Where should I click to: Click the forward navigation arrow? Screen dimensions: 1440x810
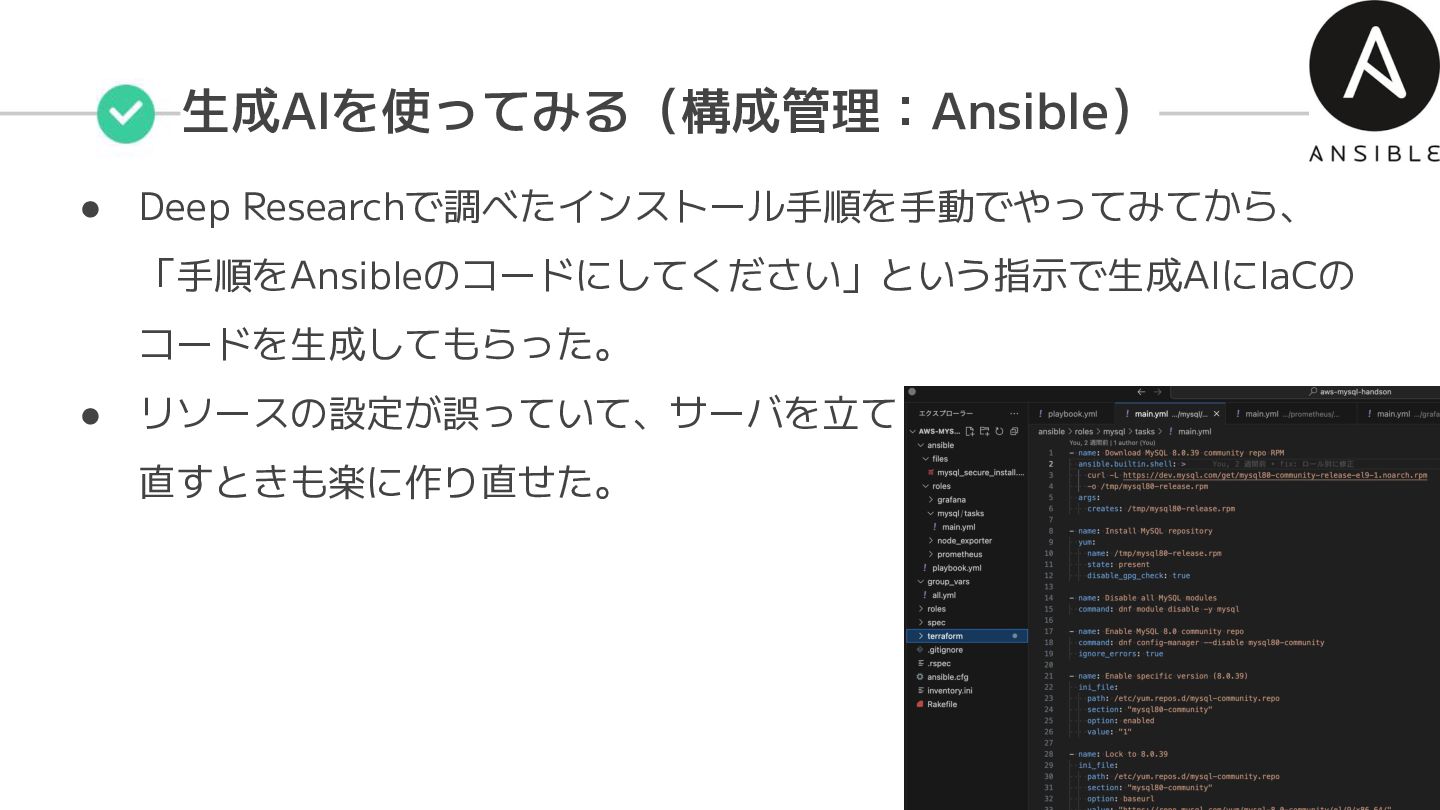(1158, 392)
